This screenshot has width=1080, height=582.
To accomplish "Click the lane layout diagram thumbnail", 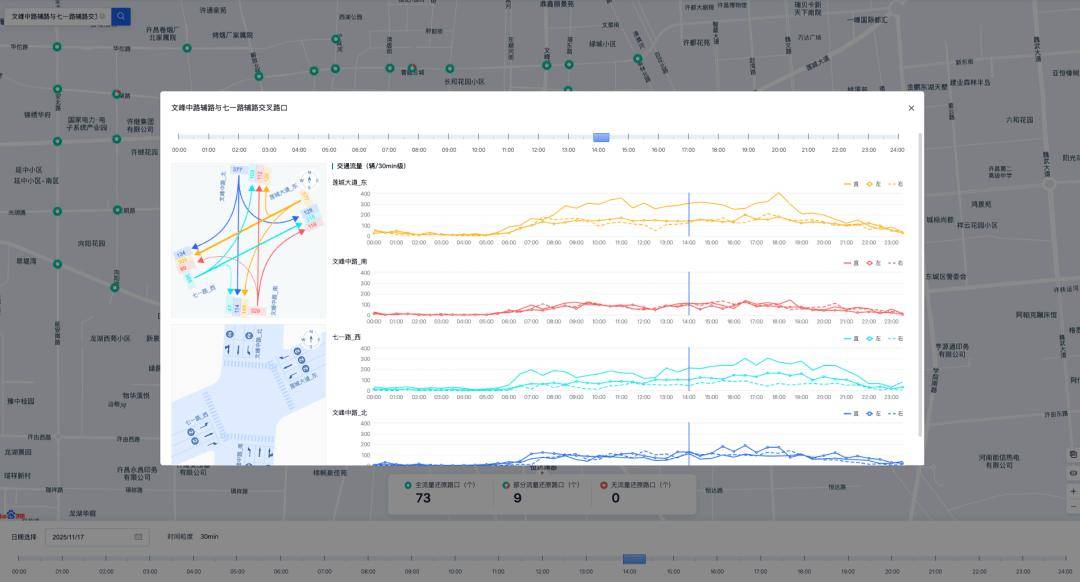I will pyautogui.click(x=248, y=394).
